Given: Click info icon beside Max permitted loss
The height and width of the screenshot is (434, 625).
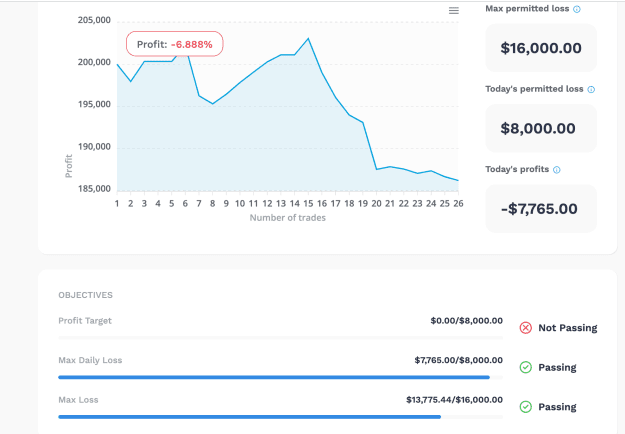Looking at the screenshot, I should pyautogui.click(x=577, y=9).
